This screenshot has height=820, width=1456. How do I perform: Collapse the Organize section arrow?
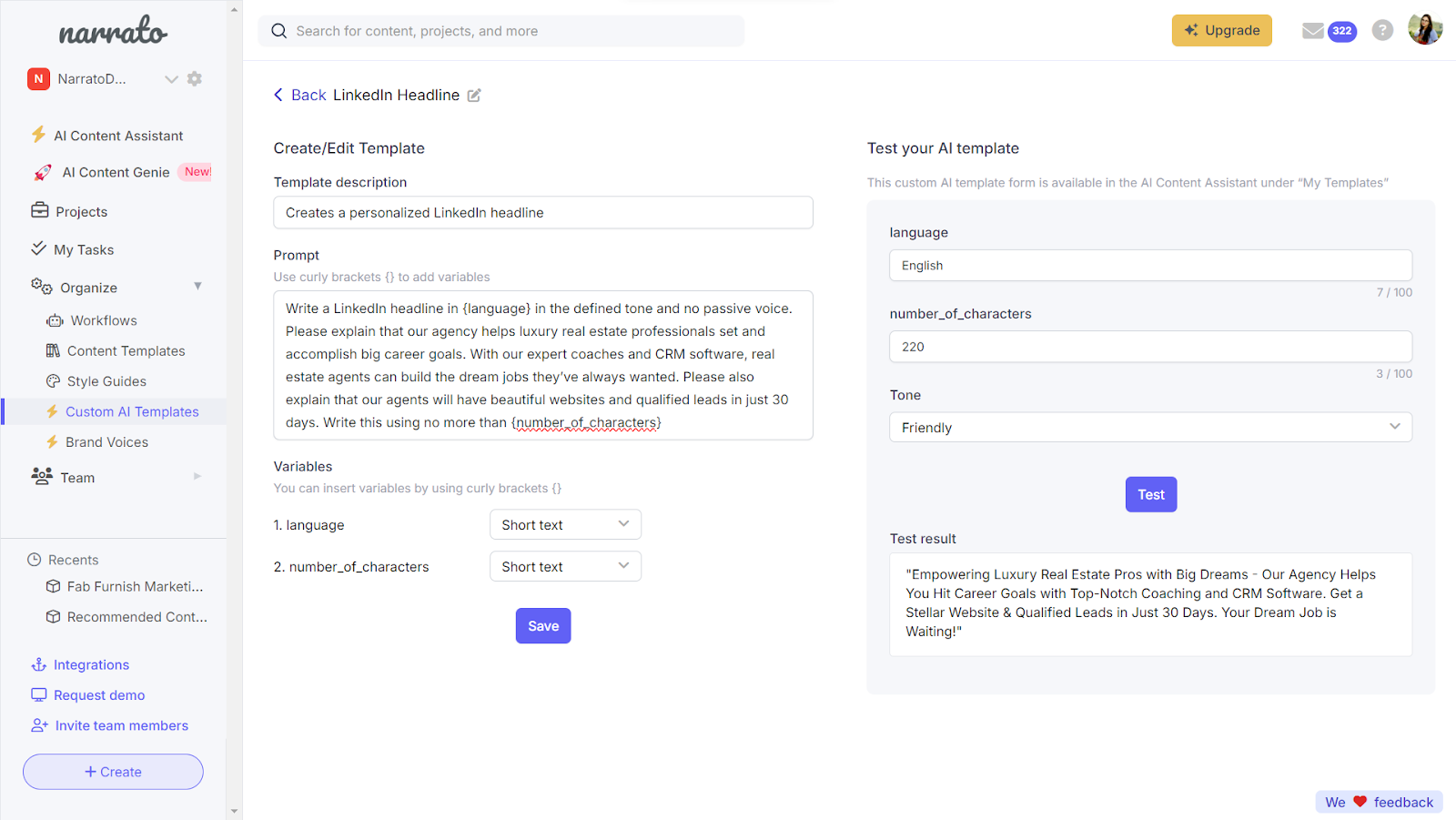click(x=197, y=286)
